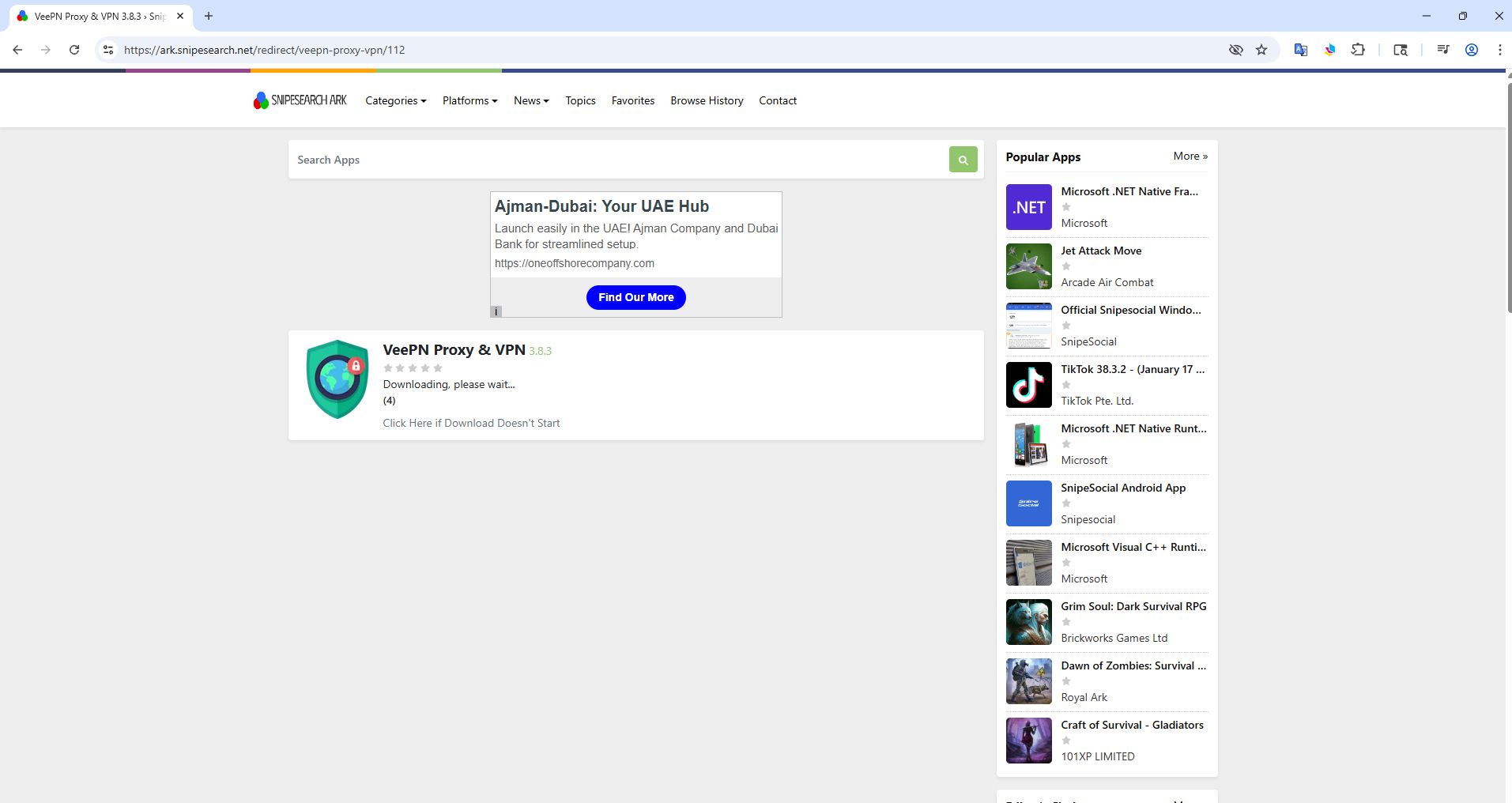Click the TikTok Pte. Ltd. developer name
The image size is (1512, 803).
tap(1097, 401)
